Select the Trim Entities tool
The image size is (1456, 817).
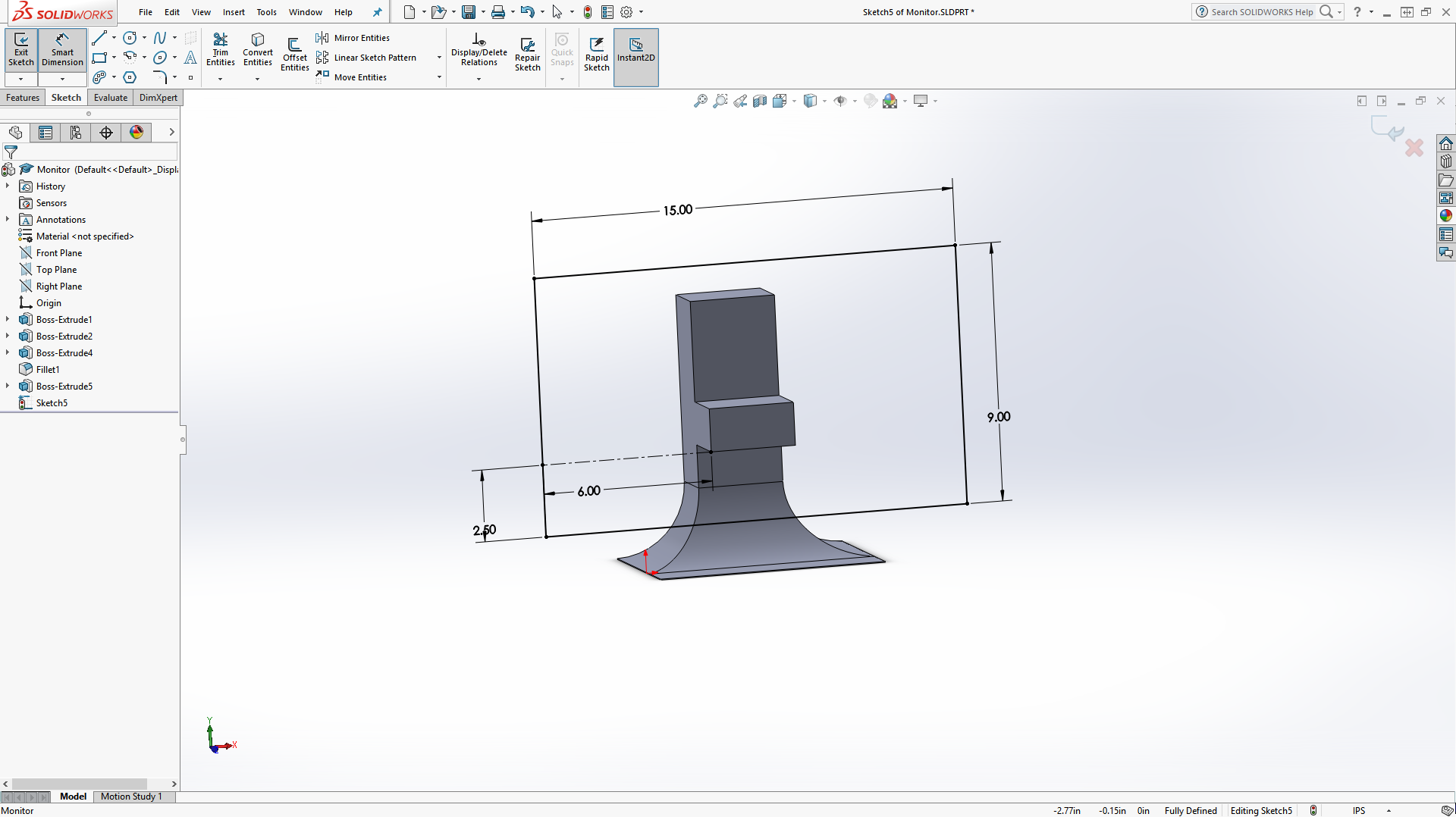click(x=220, y=49)
